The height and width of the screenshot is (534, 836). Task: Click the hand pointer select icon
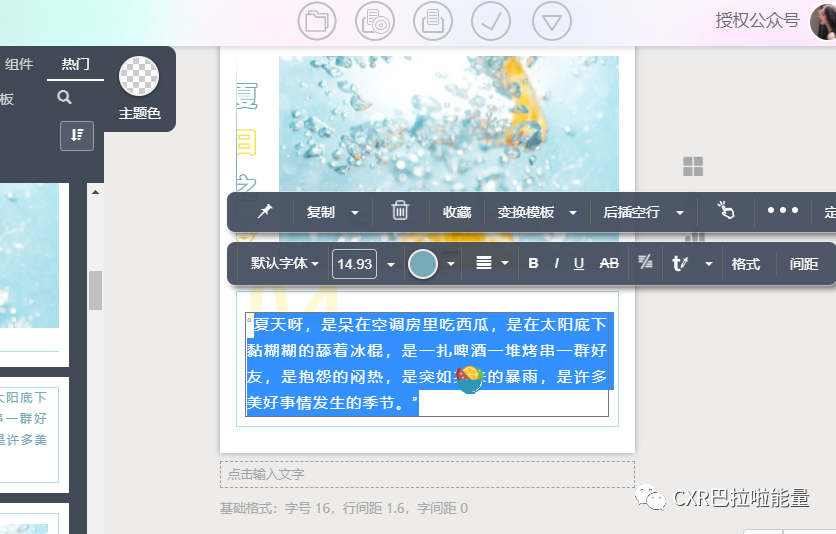pyautogui.click(x=725, y=210)
